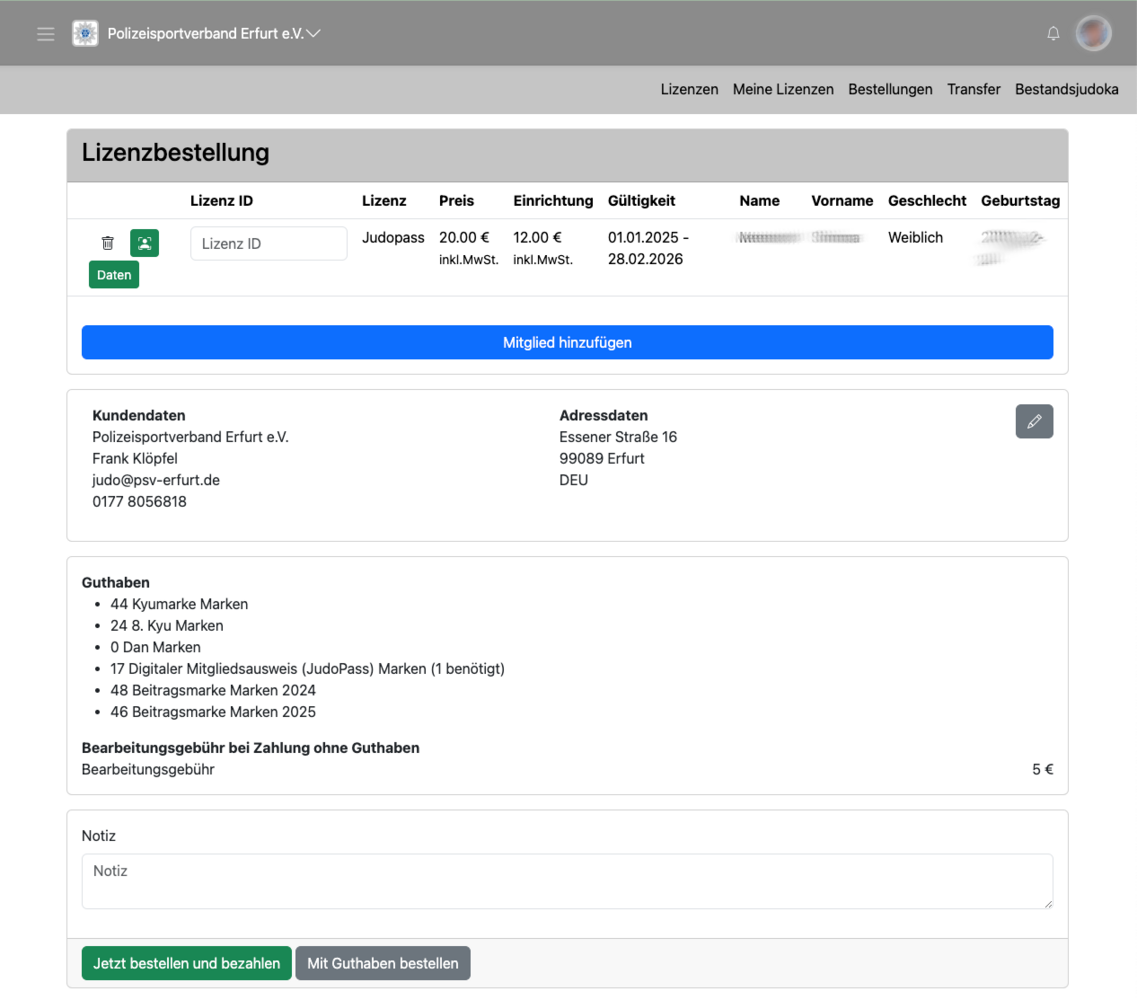The image size is (1137, 1000).
Task: Open the Transfer section
Action: click(973, 89)
